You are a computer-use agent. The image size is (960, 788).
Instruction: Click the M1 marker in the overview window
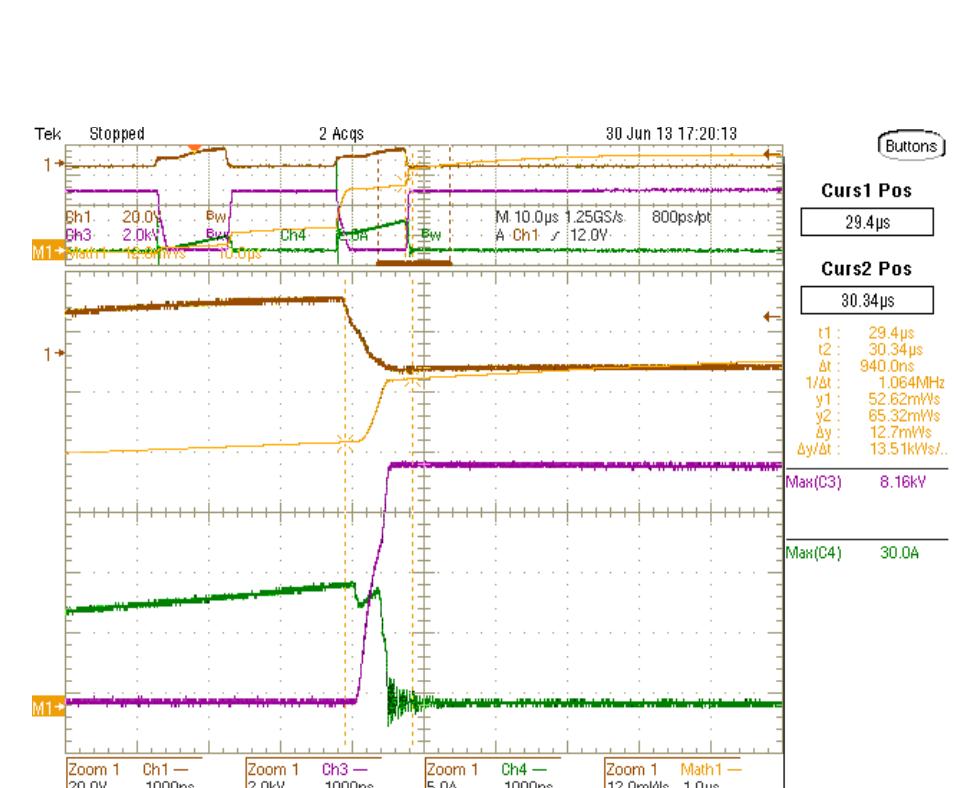48,251
